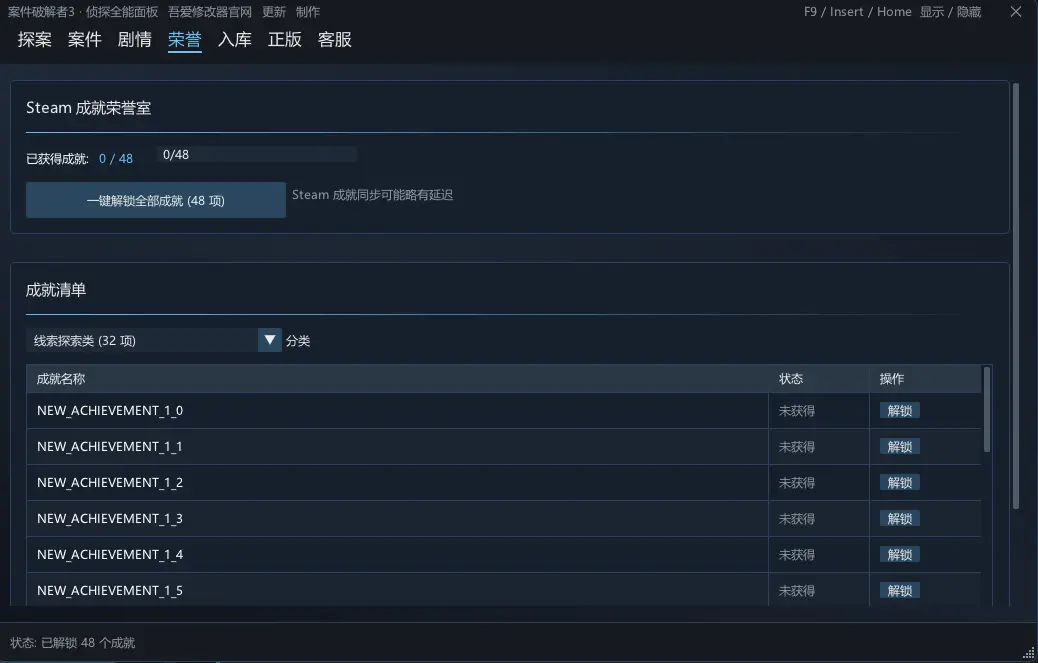The height and width of the screenshot is (663, 1038).
Task: Click the Steam 成就同步可能略有延迟 note
Action: [373, 195]
